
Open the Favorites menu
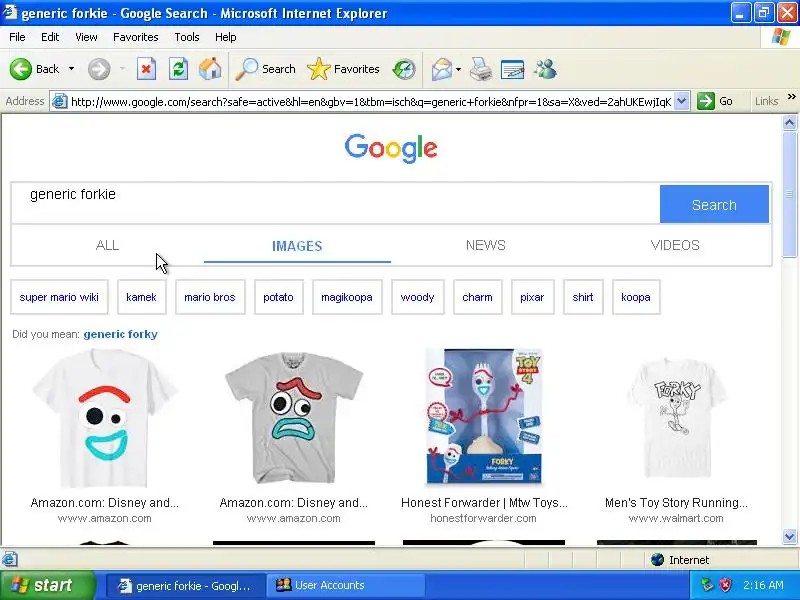(136, 37)
